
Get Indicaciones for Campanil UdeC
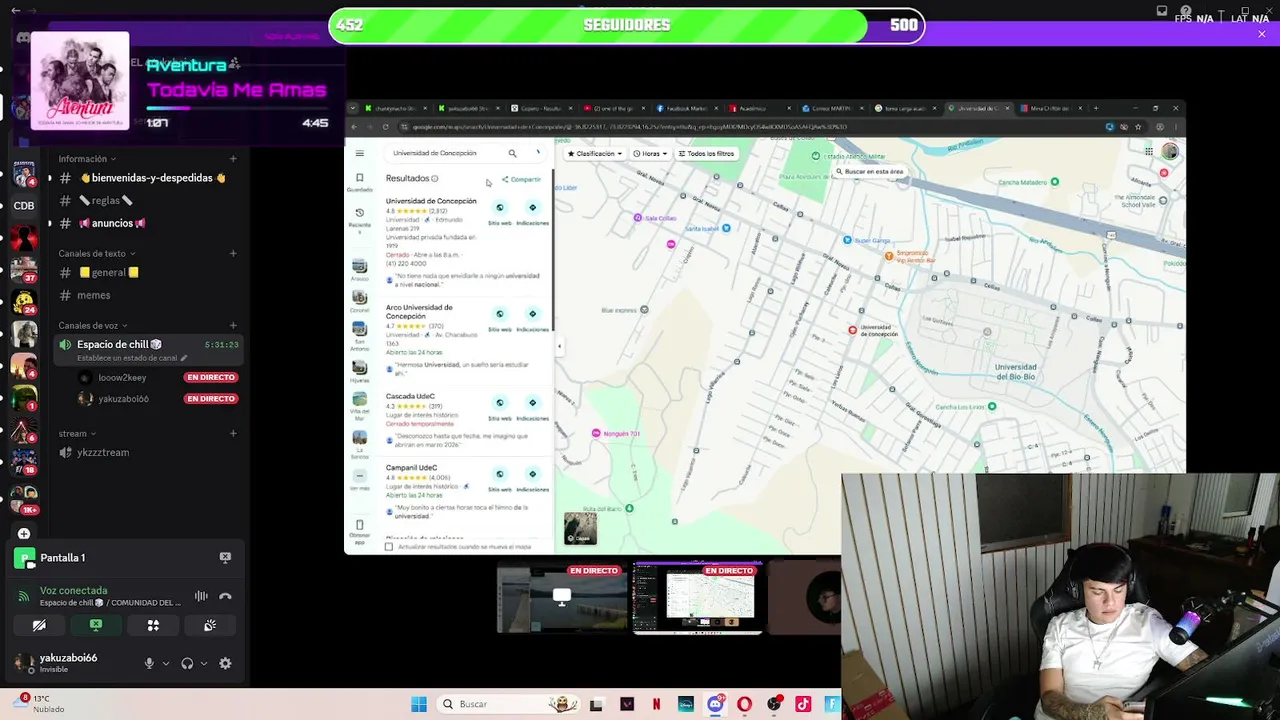coord(532,479)
